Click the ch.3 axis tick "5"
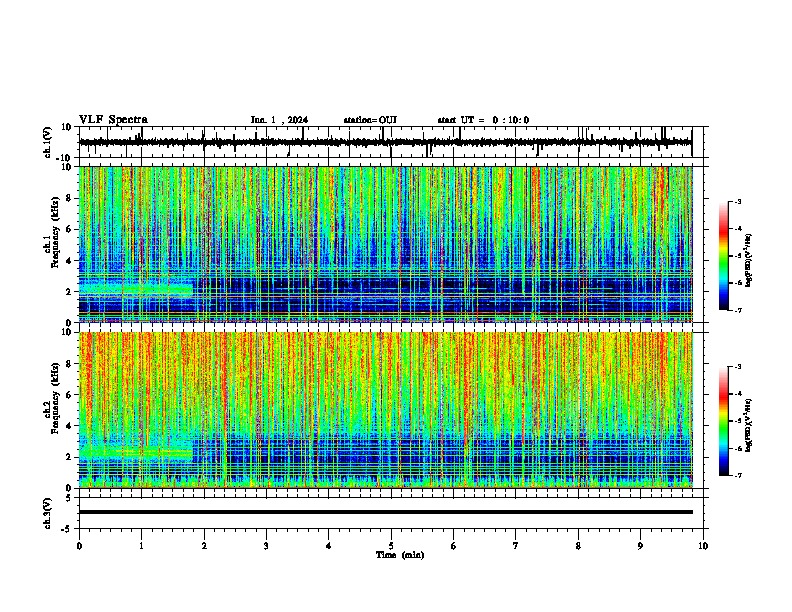The width and height of the screenshot is (792, 612). click(70, 498)
